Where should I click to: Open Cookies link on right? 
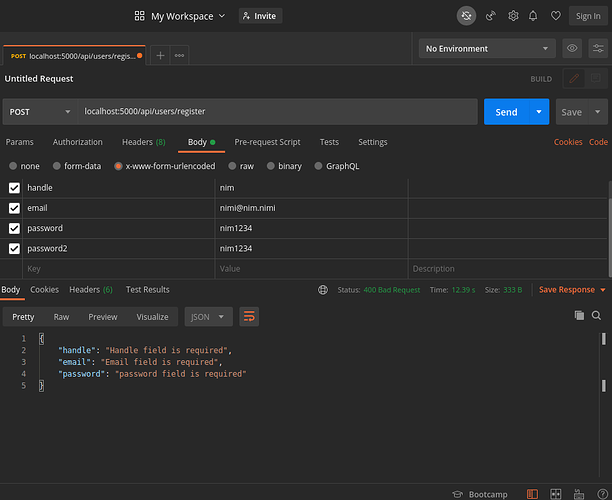point(568,142)
